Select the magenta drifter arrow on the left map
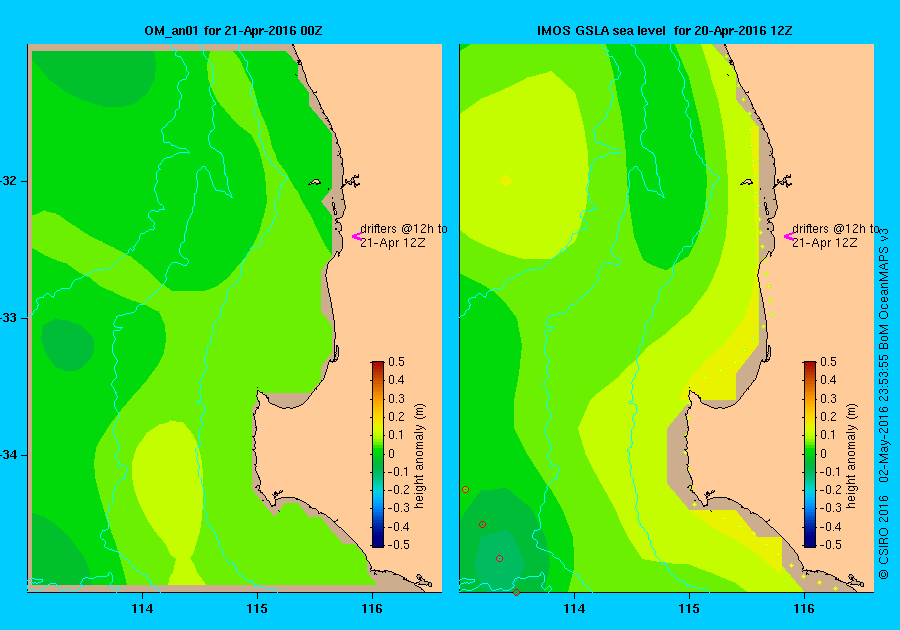900x630 pixels. (x=356, y=236)
